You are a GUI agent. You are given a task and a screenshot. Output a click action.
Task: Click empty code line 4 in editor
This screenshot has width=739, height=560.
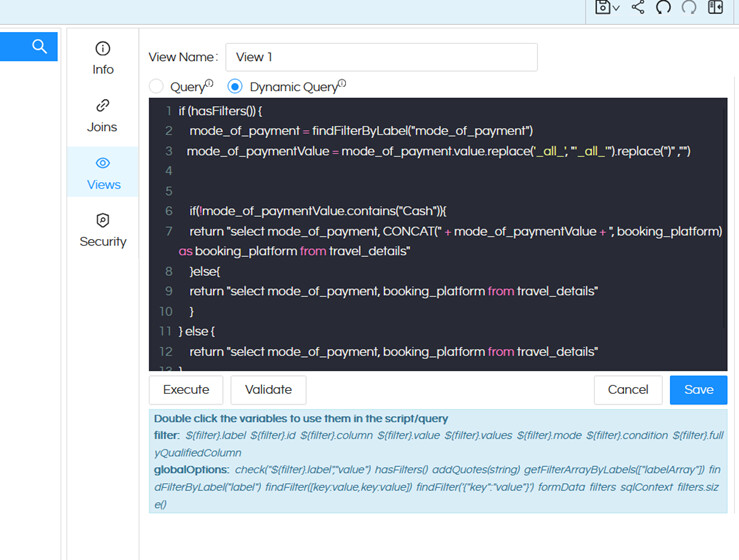click(438, 171)
